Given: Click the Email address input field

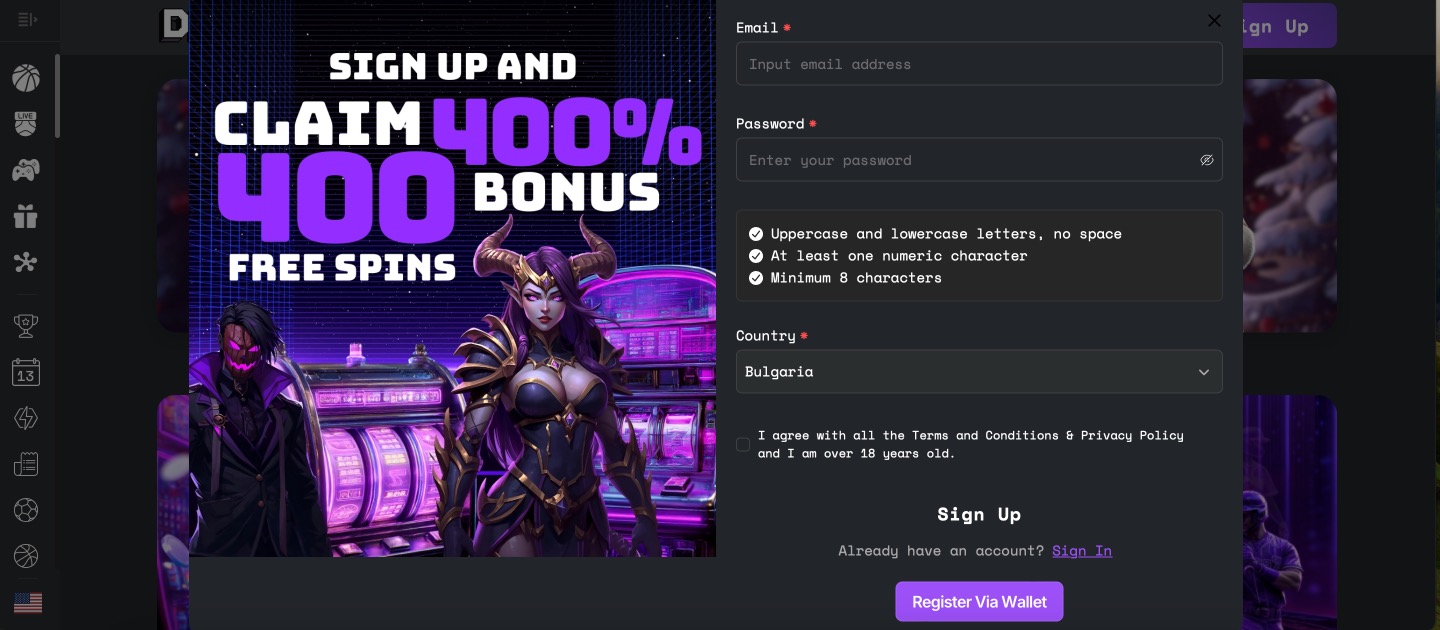Looking at the screenshot, I should [979, 63].
